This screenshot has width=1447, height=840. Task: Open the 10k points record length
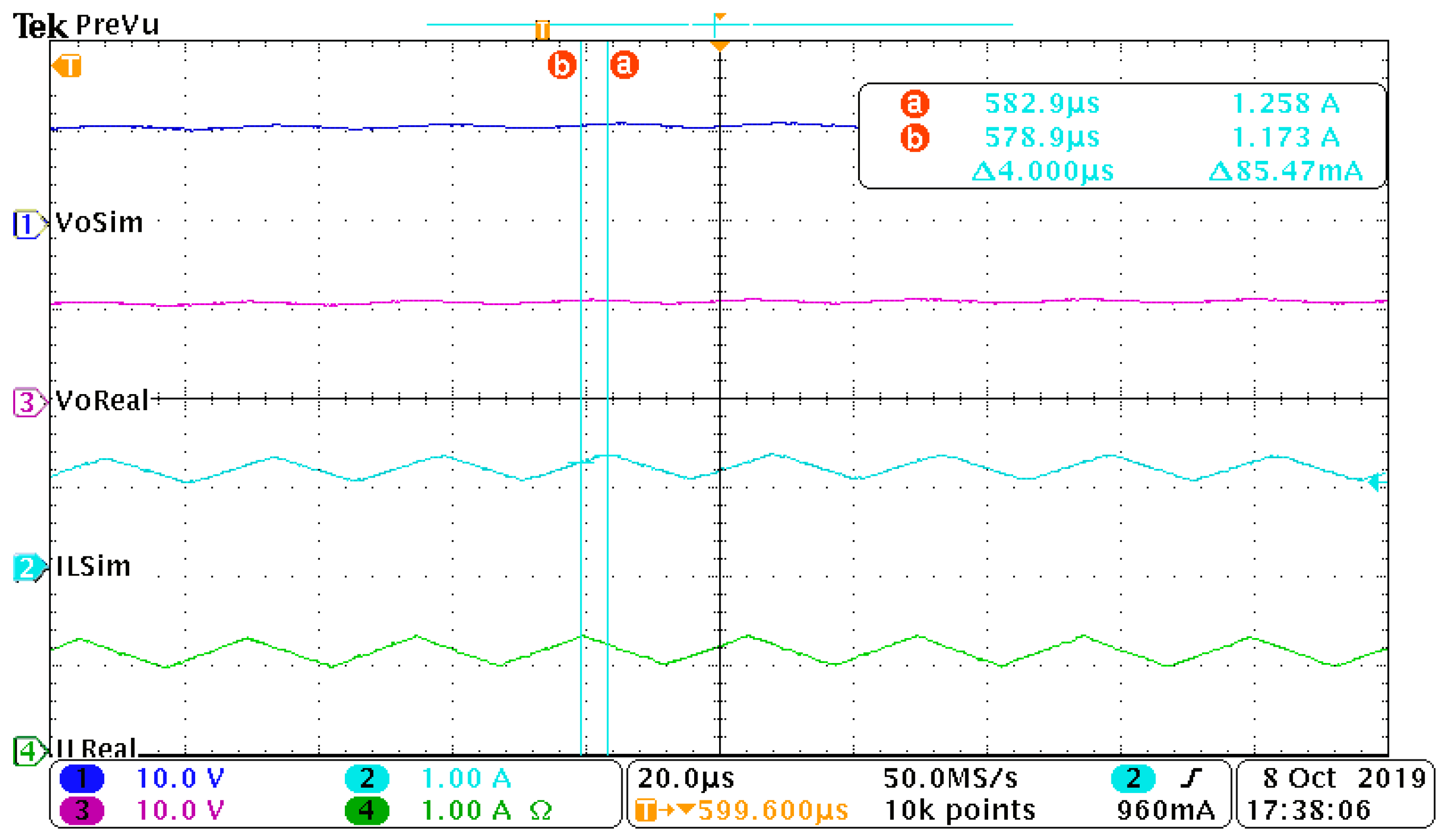960,810
